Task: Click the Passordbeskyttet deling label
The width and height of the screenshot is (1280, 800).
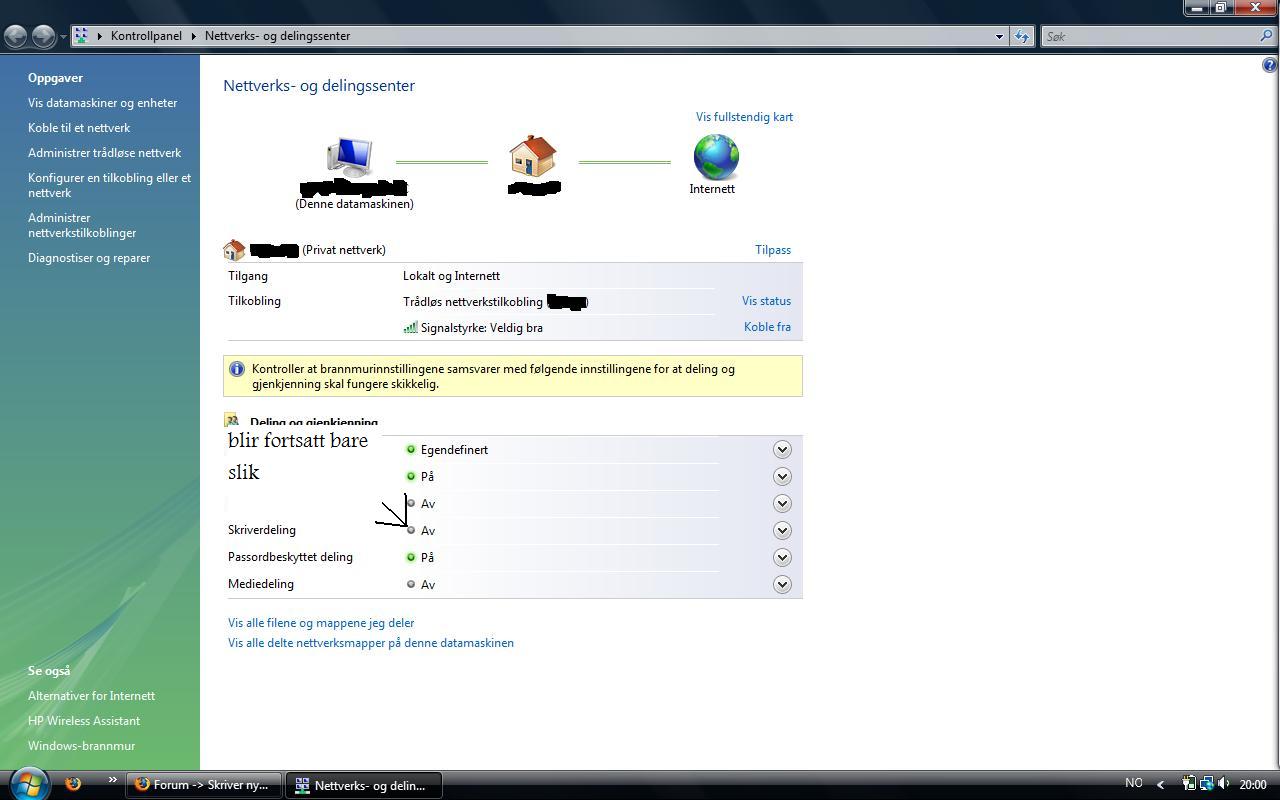Action: [290, 557]
